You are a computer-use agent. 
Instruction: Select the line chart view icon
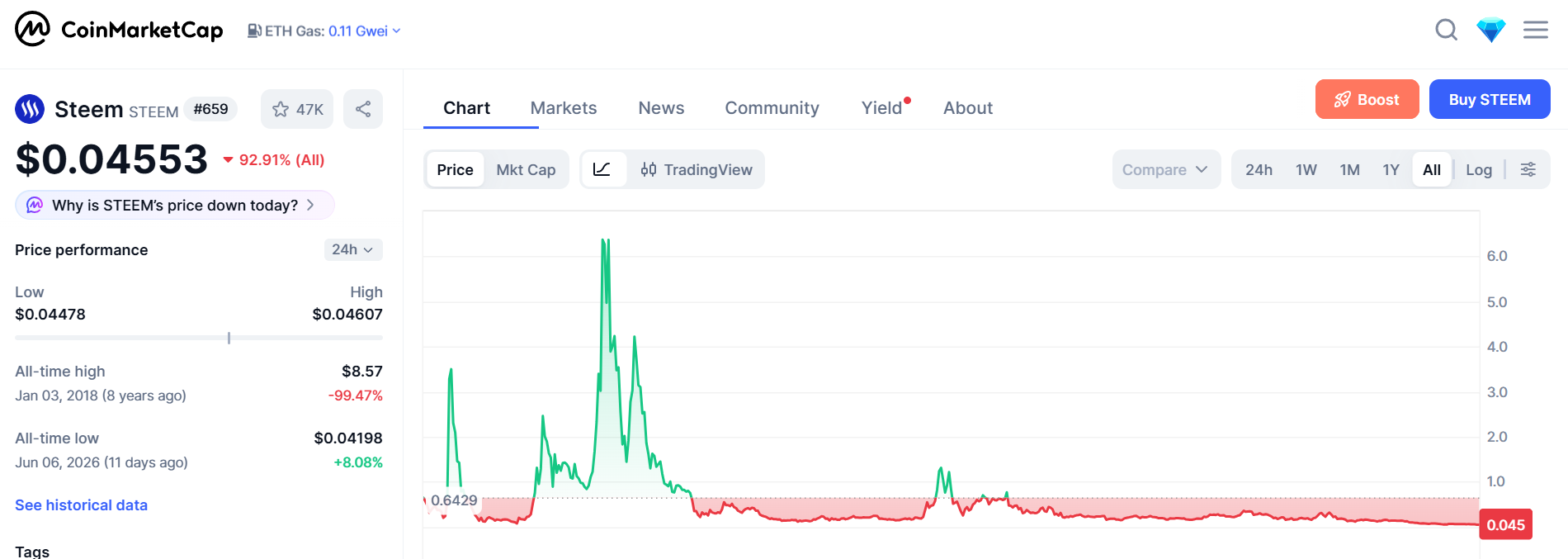(x=602, y=169)
